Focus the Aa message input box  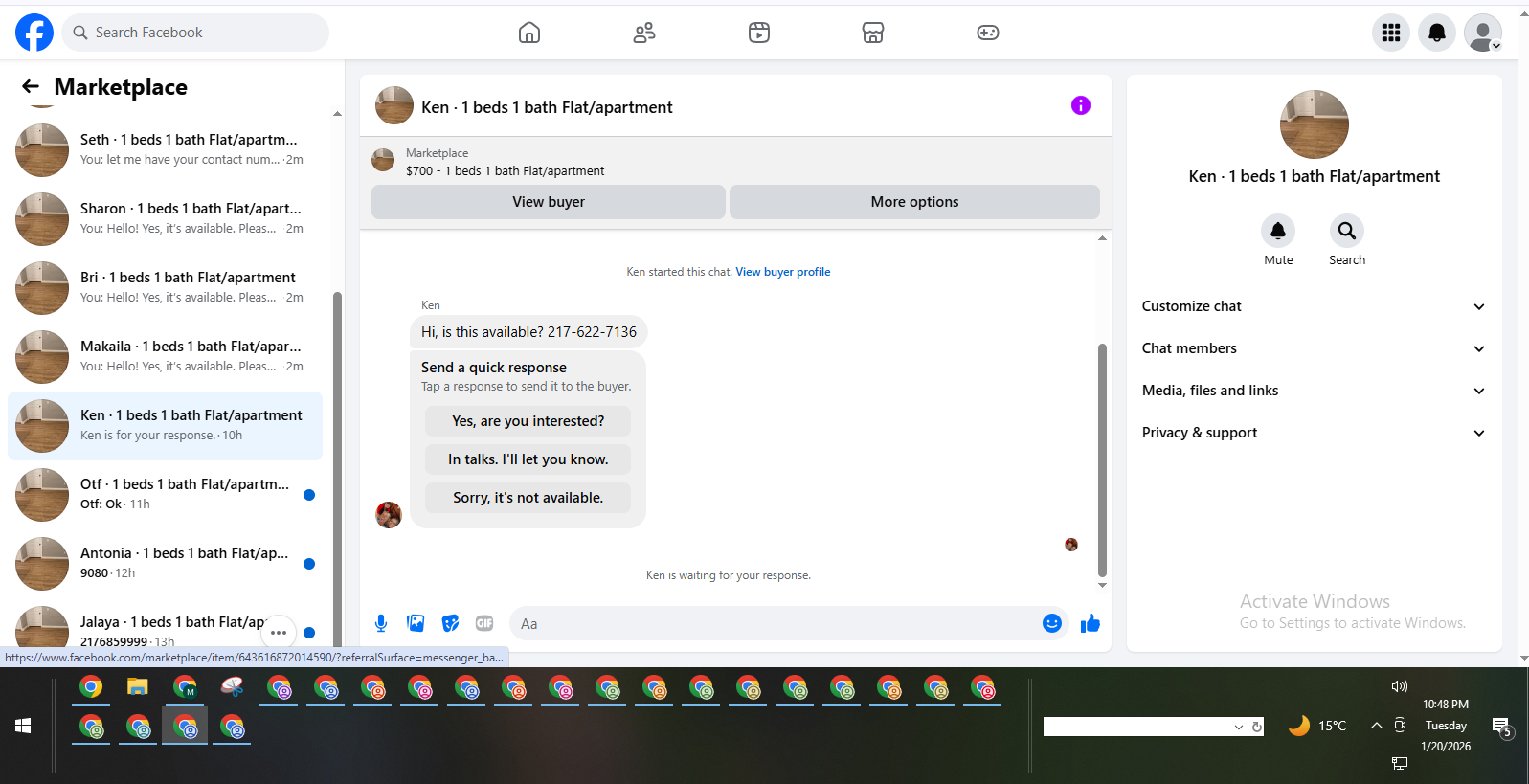point(789,623)
